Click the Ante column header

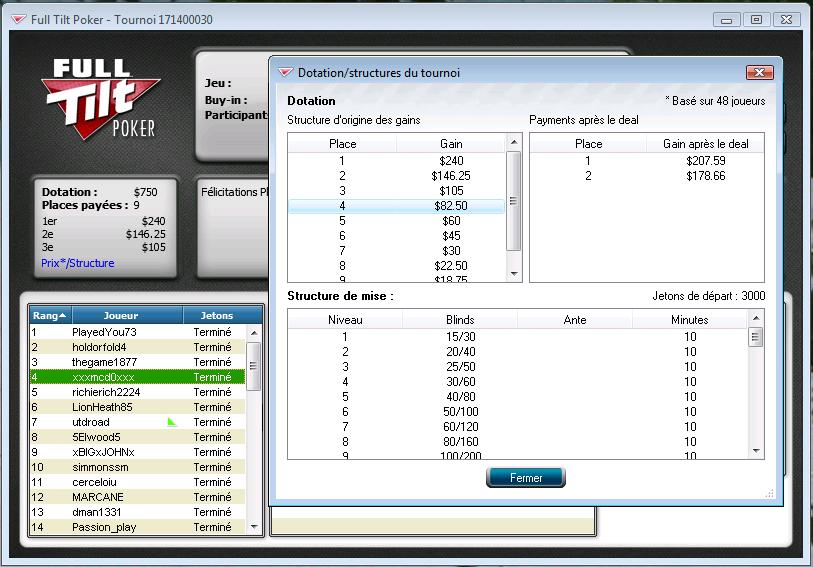575,320
